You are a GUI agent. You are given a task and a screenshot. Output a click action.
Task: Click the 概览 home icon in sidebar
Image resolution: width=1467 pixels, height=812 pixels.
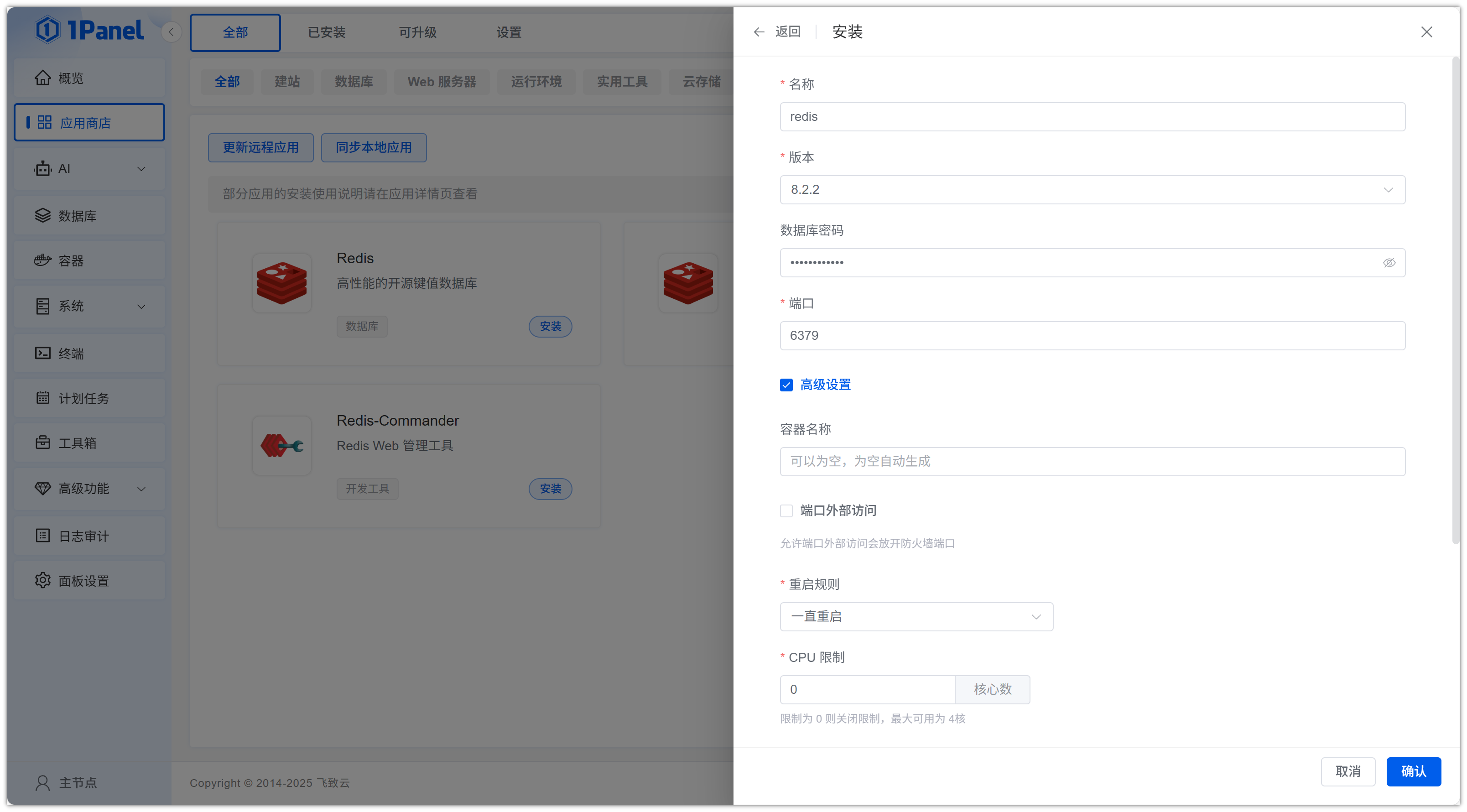click(43, 78)
